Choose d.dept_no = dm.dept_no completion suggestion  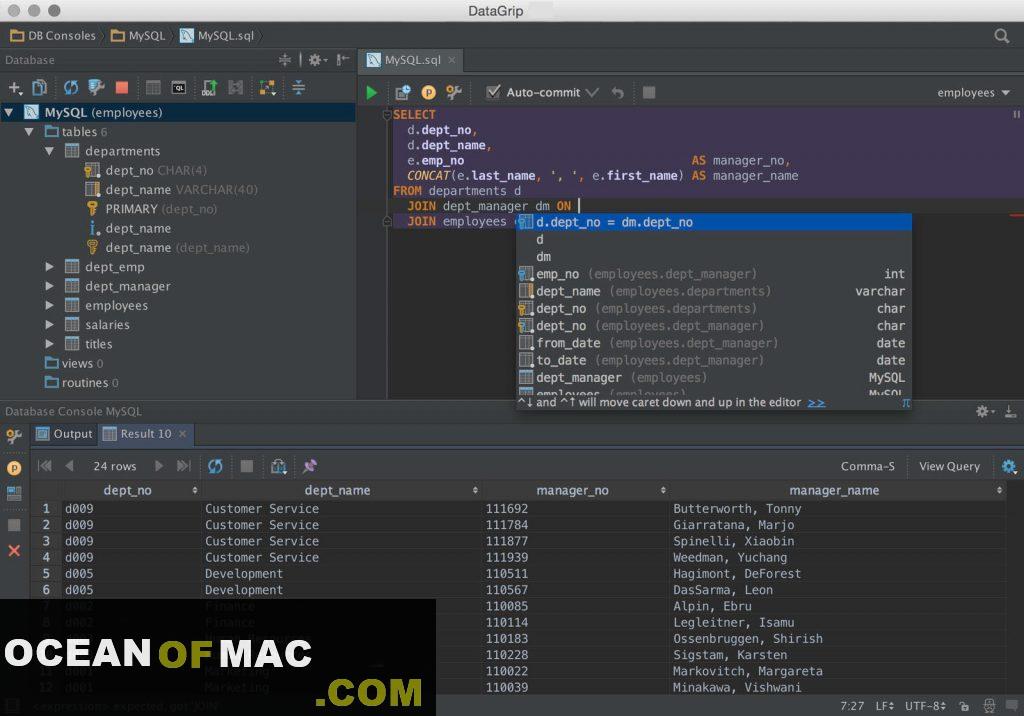(714, 222)
